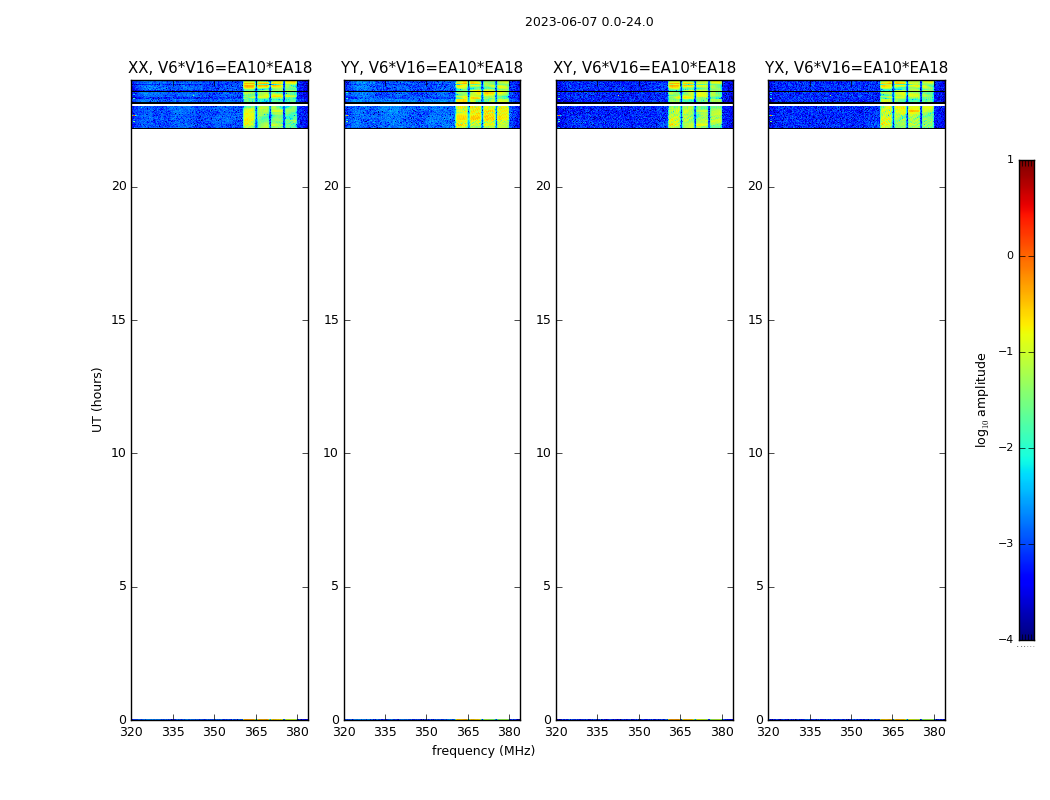Screen dimensions: 1050x800
Task: Select the YX, V6*V16=EA10*EA18 panel title
Action: click(x=856, y=68)
